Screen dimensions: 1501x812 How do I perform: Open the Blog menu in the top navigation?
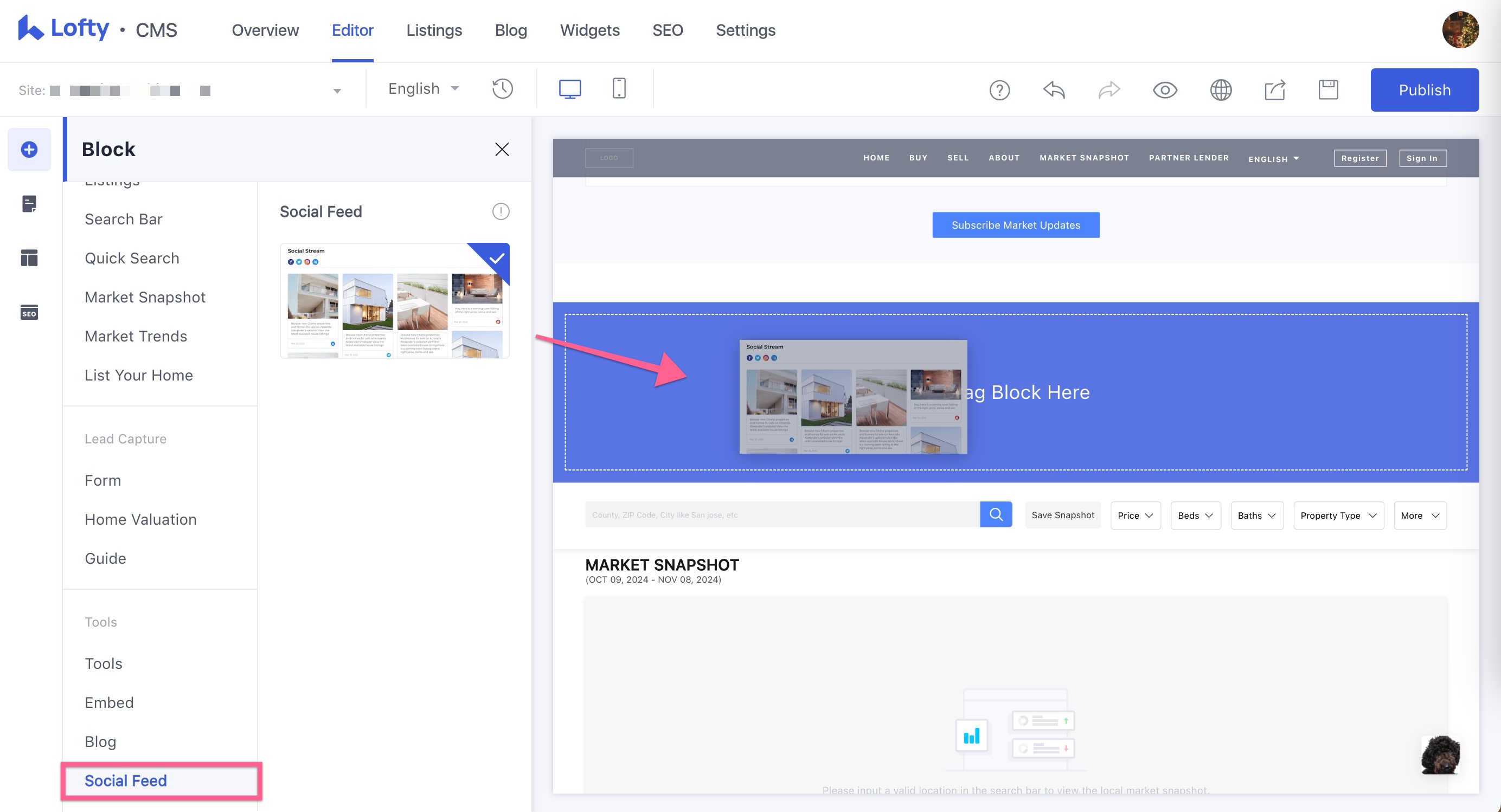[x=510, y=30]
